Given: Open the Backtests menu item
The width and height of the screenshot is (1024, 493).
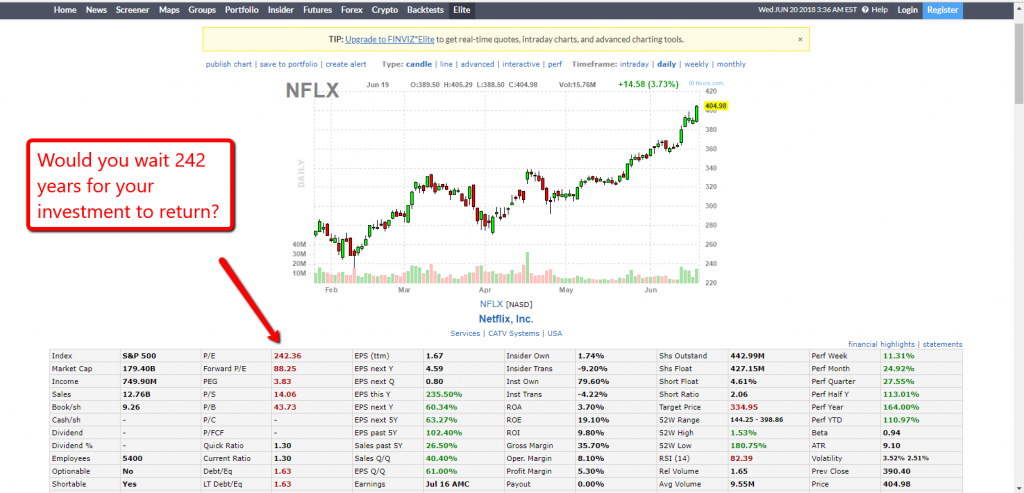Looking at the screenshot, I should (425, 10).
